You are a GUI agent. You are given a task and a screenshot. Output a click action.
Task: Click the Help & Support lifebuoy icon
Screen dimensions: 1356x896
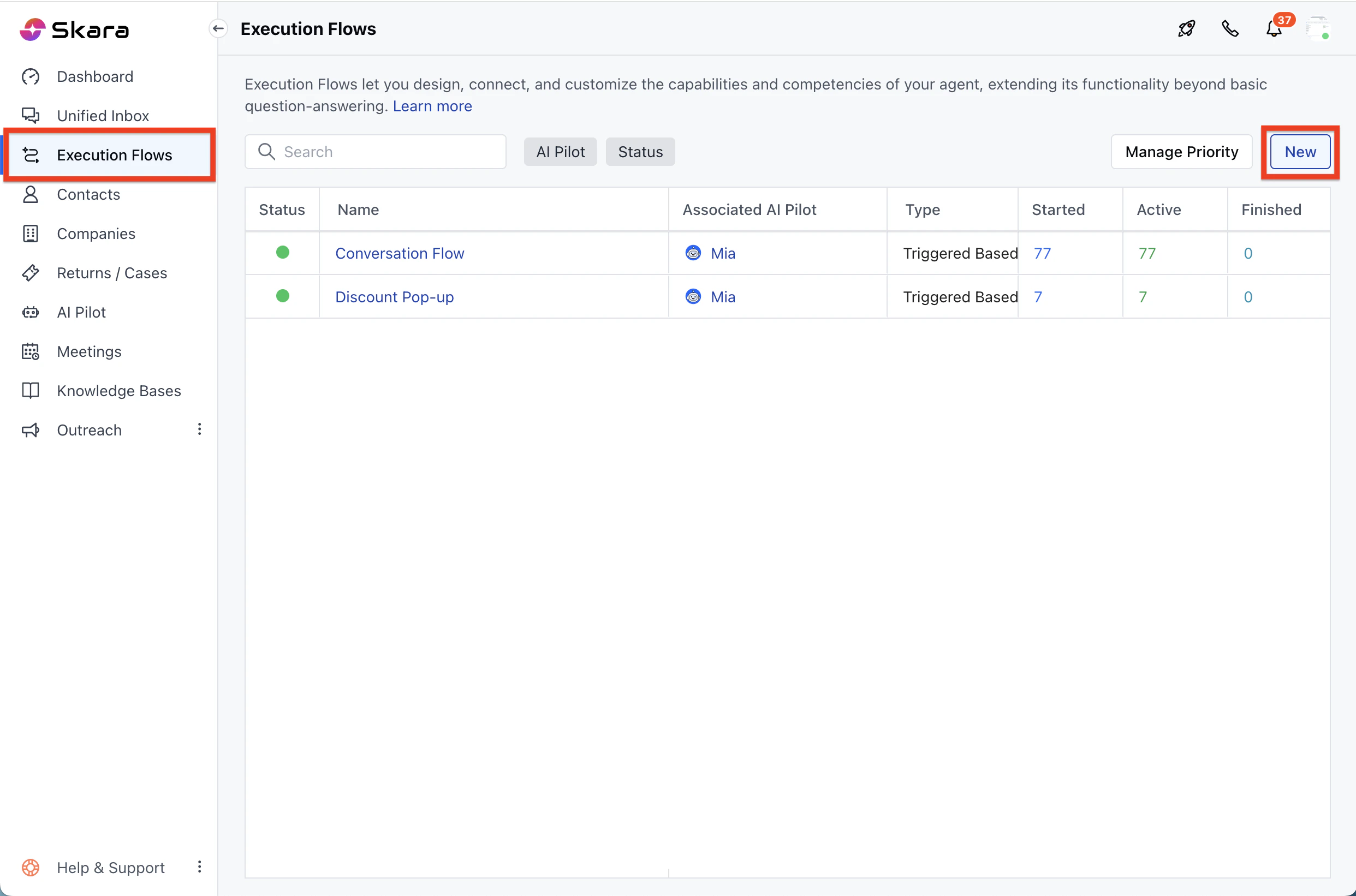pyautogui.click(x=31, y=868)
